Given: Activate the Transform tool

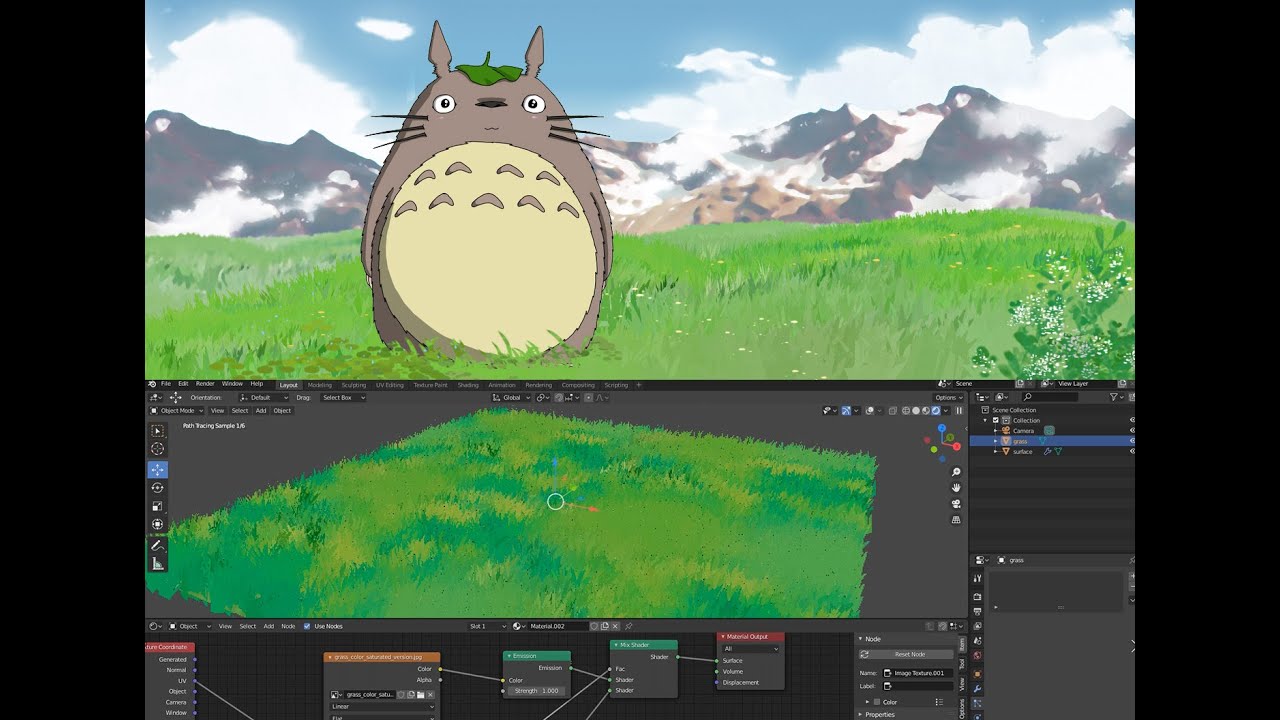Looking at the screenshot, I should pyautogui.click(x=158, y=524).
